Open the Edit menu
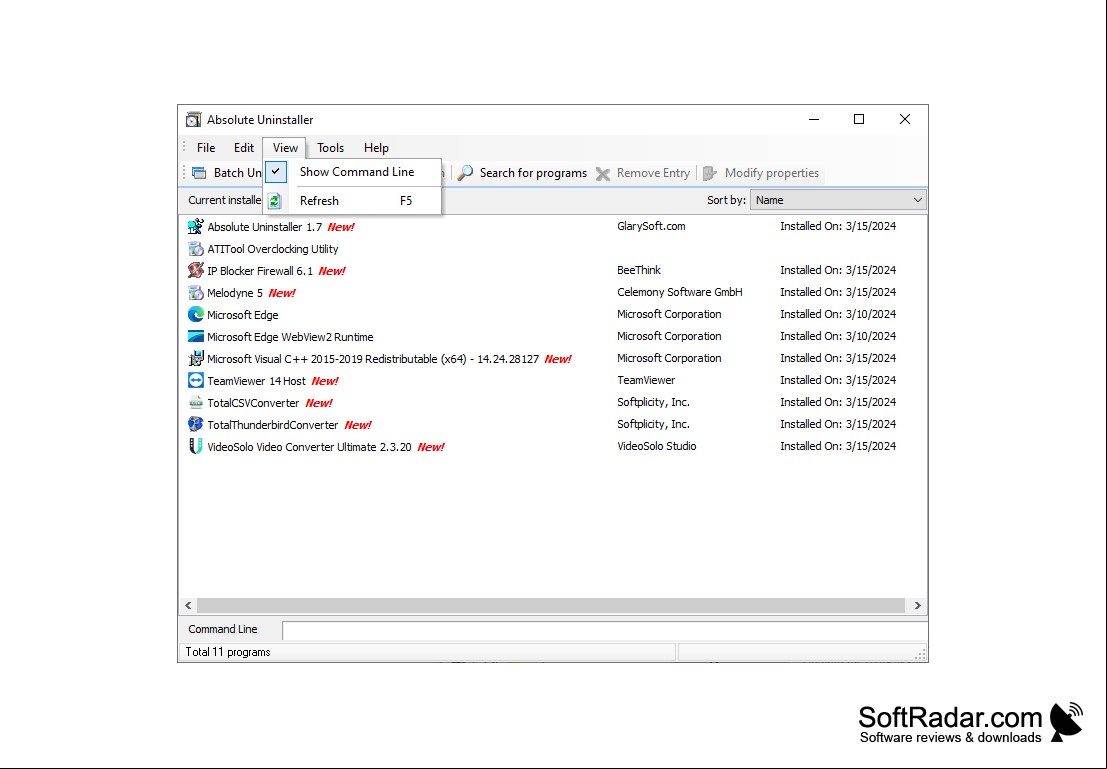 point(244,148)
